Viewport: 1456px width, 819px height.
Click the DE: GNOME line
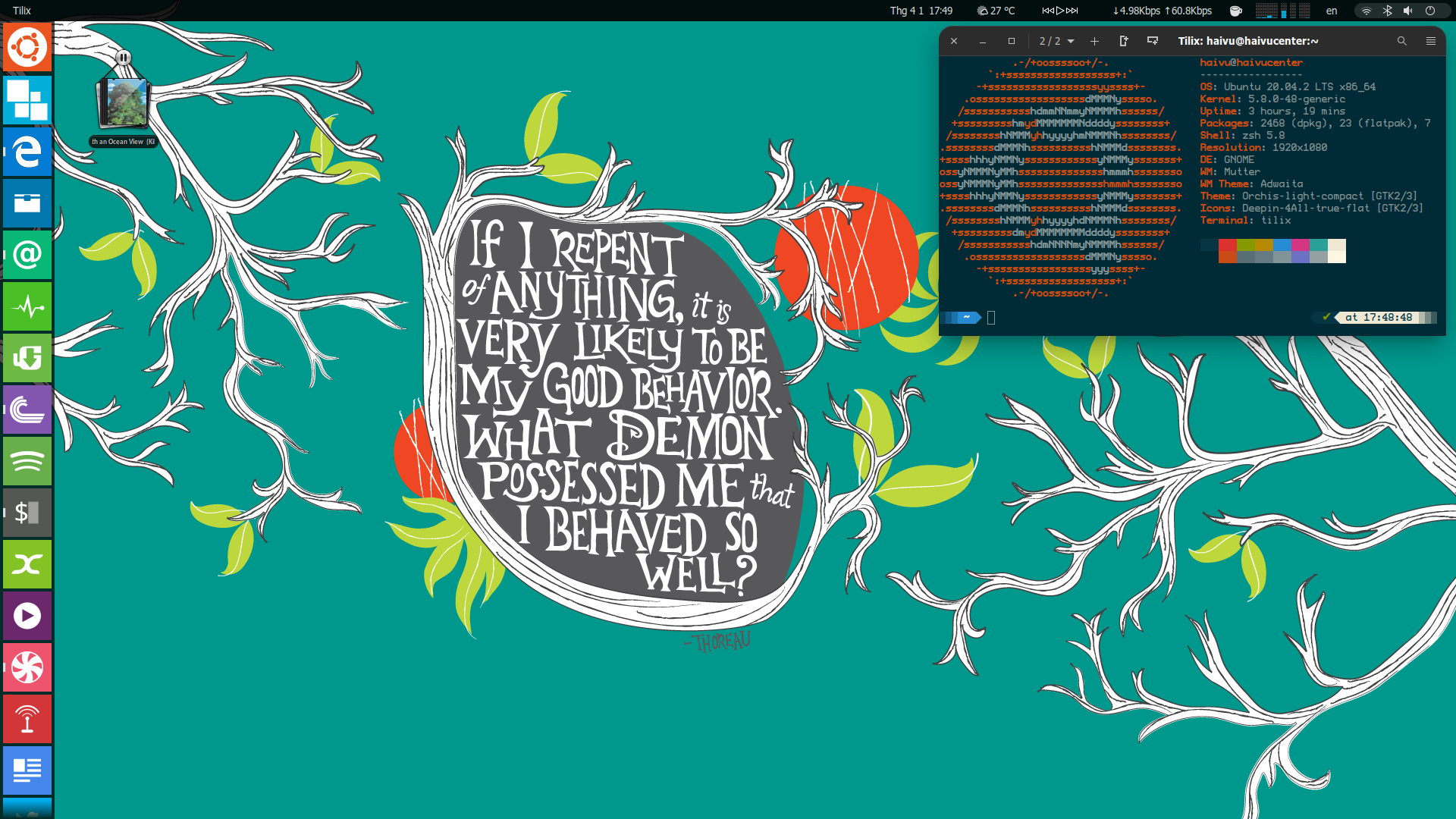(1227, 160)
